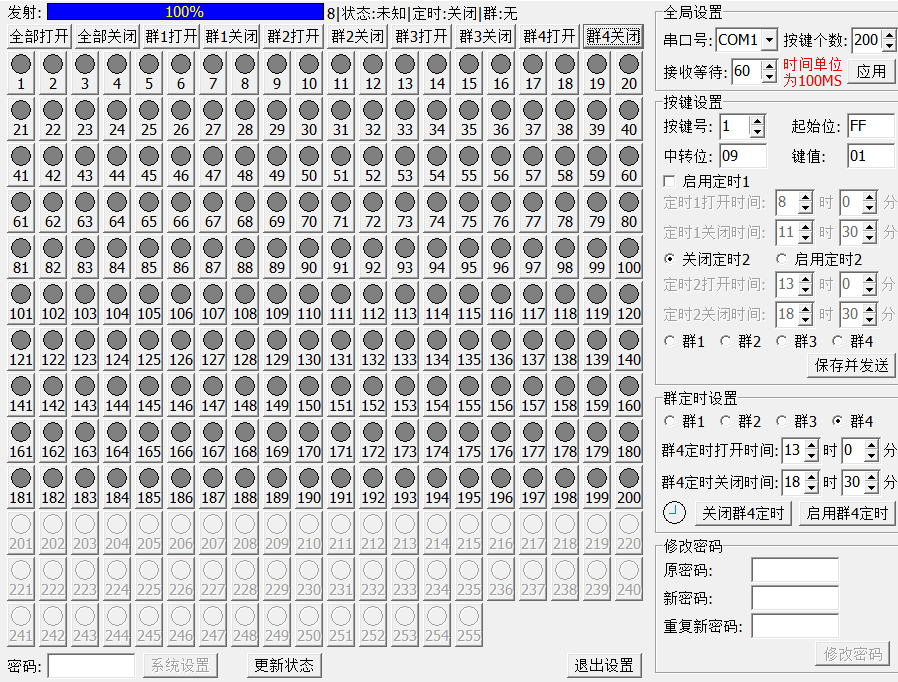Decrease the 接收等待 spinner value

click(770, 77)
